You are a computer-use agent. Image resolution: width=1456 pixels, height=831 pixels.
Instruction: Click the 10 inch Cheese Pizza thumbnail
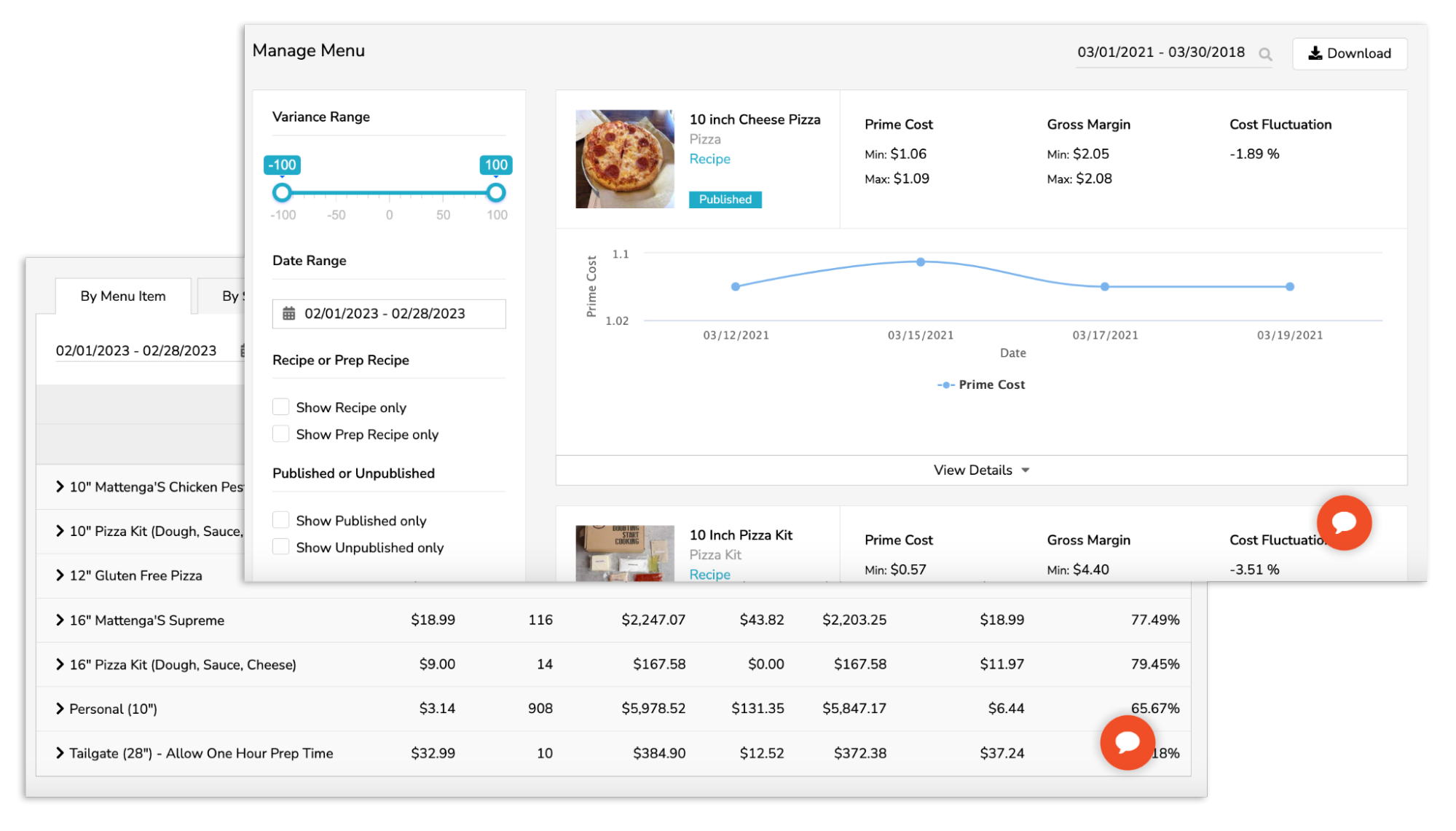coord(624,159)
